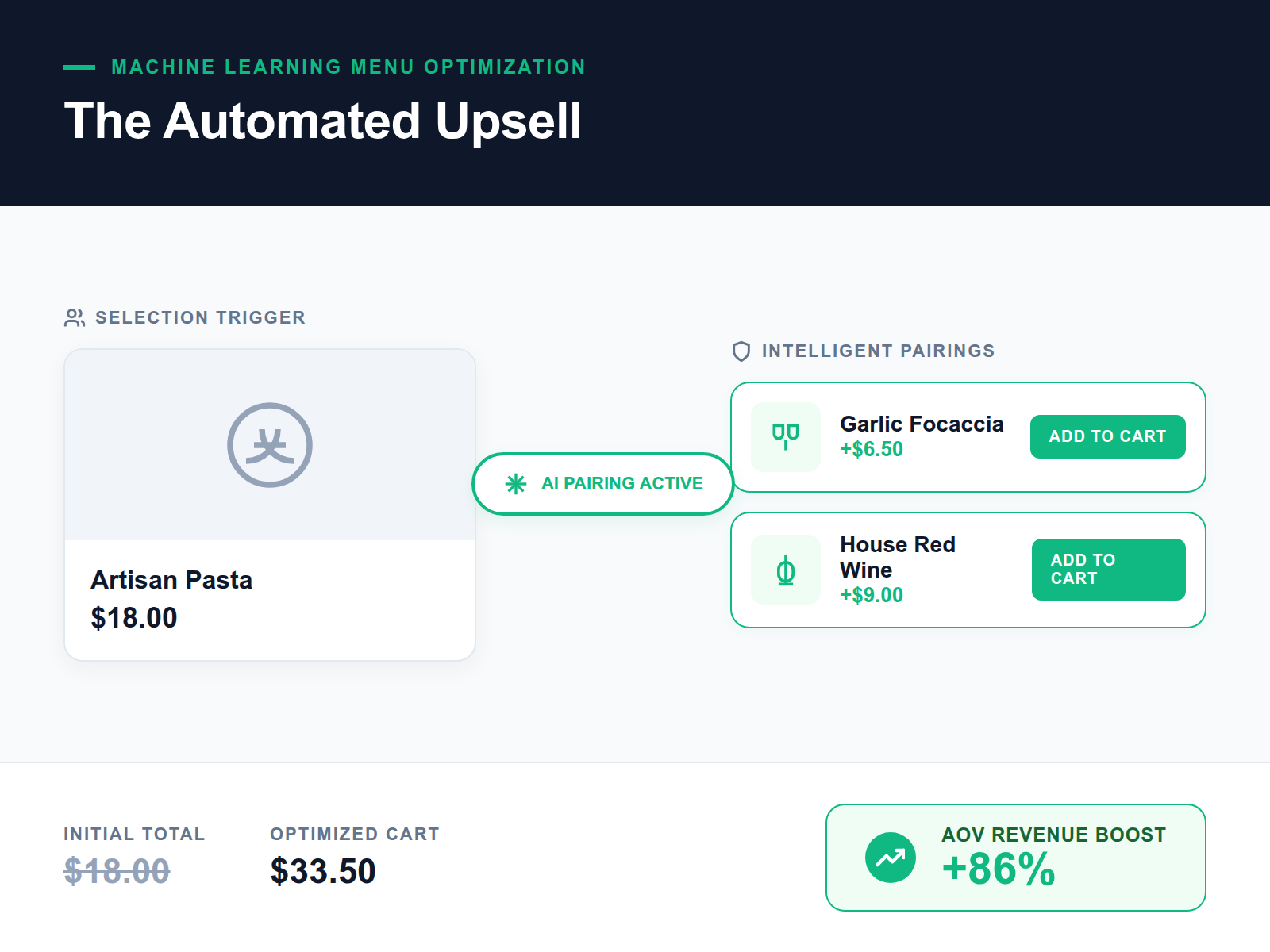Click the +$6.50 focaccia price
Viewport: 1270px width, 952px height.
point(872,449)
